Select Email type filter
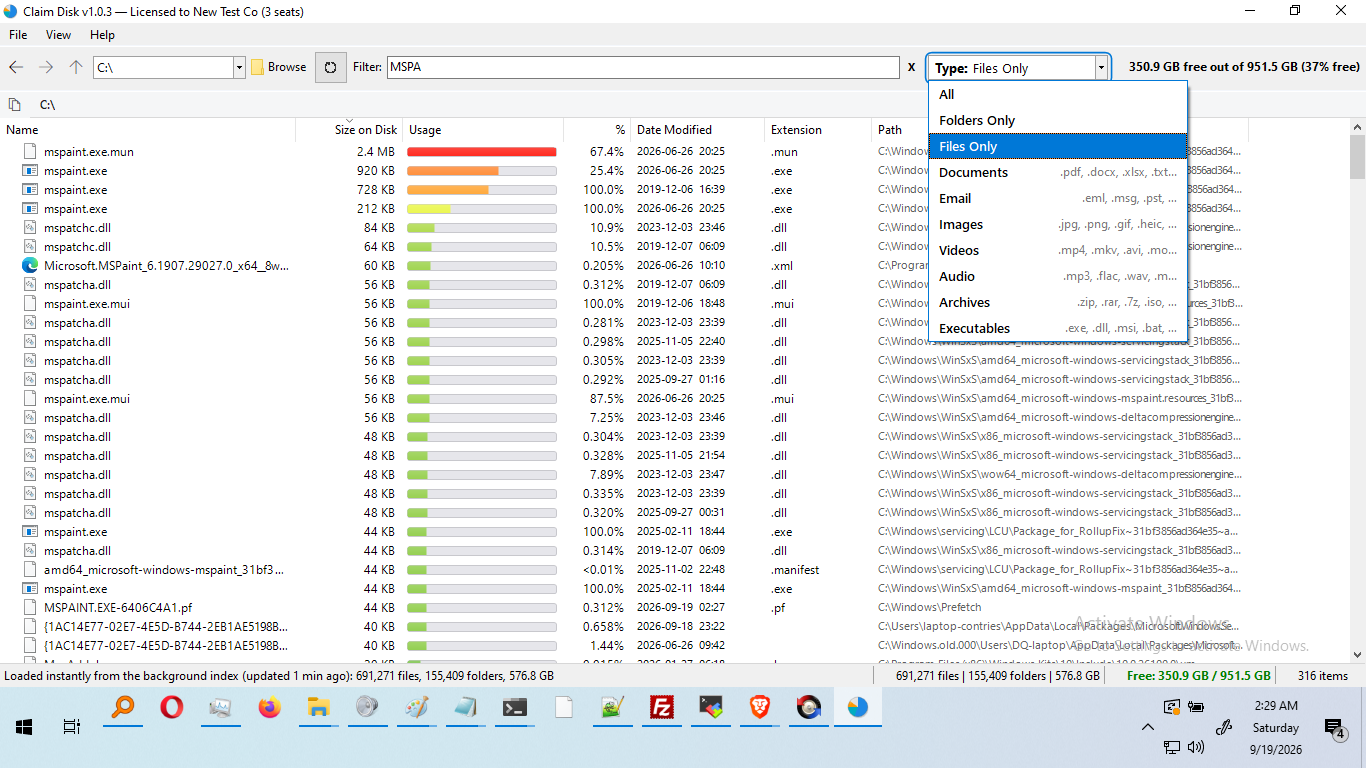 (x=1058, y=199)
